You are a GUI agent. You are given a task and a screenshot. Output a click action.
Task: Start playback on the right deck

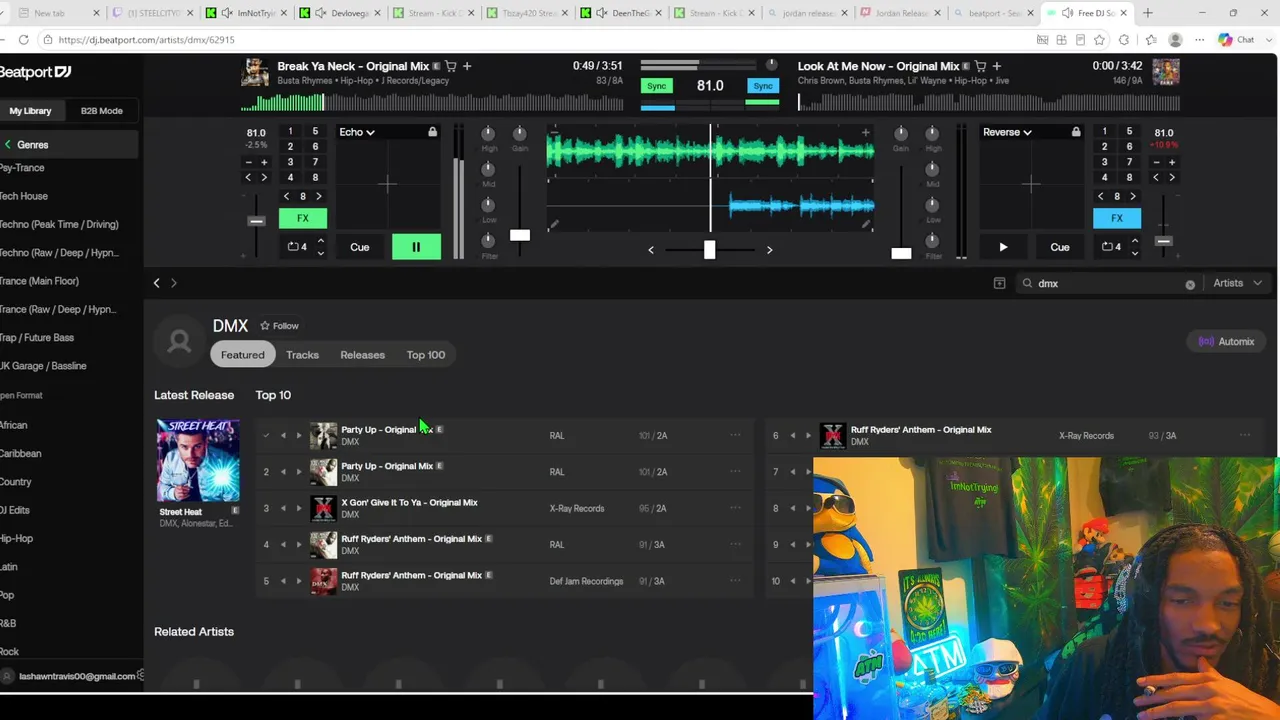[x=1003, y=247]
